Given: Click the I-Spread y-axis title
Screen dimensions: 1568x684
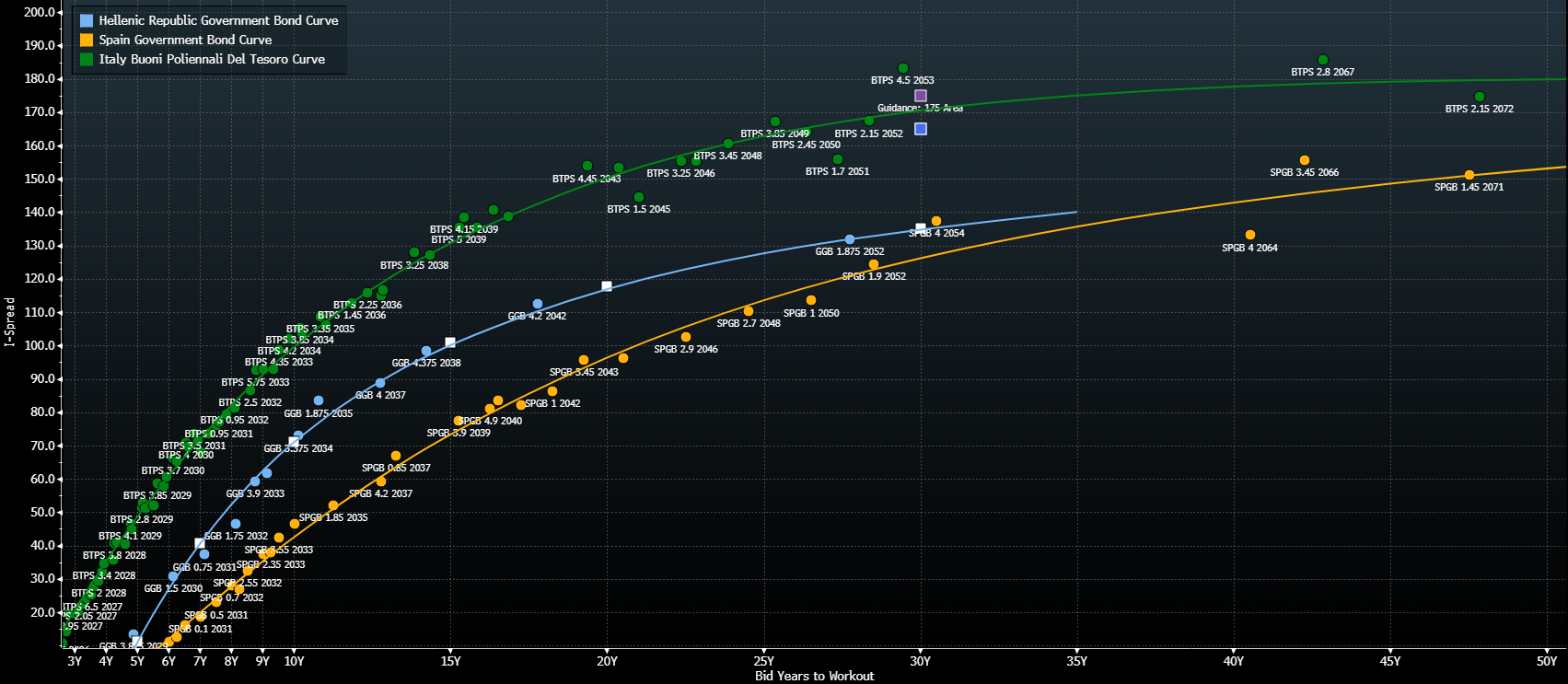Looking at the screenshot, I should 10,321.
